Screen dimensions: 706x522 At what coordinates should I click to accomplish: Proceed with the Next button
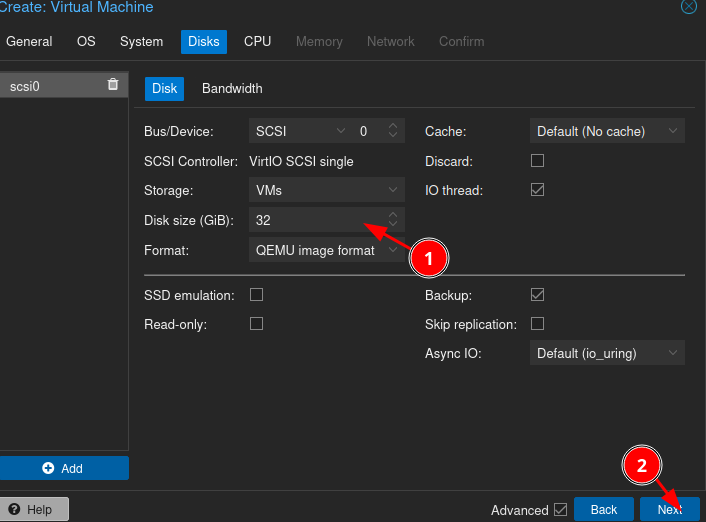tap(669, 510)
